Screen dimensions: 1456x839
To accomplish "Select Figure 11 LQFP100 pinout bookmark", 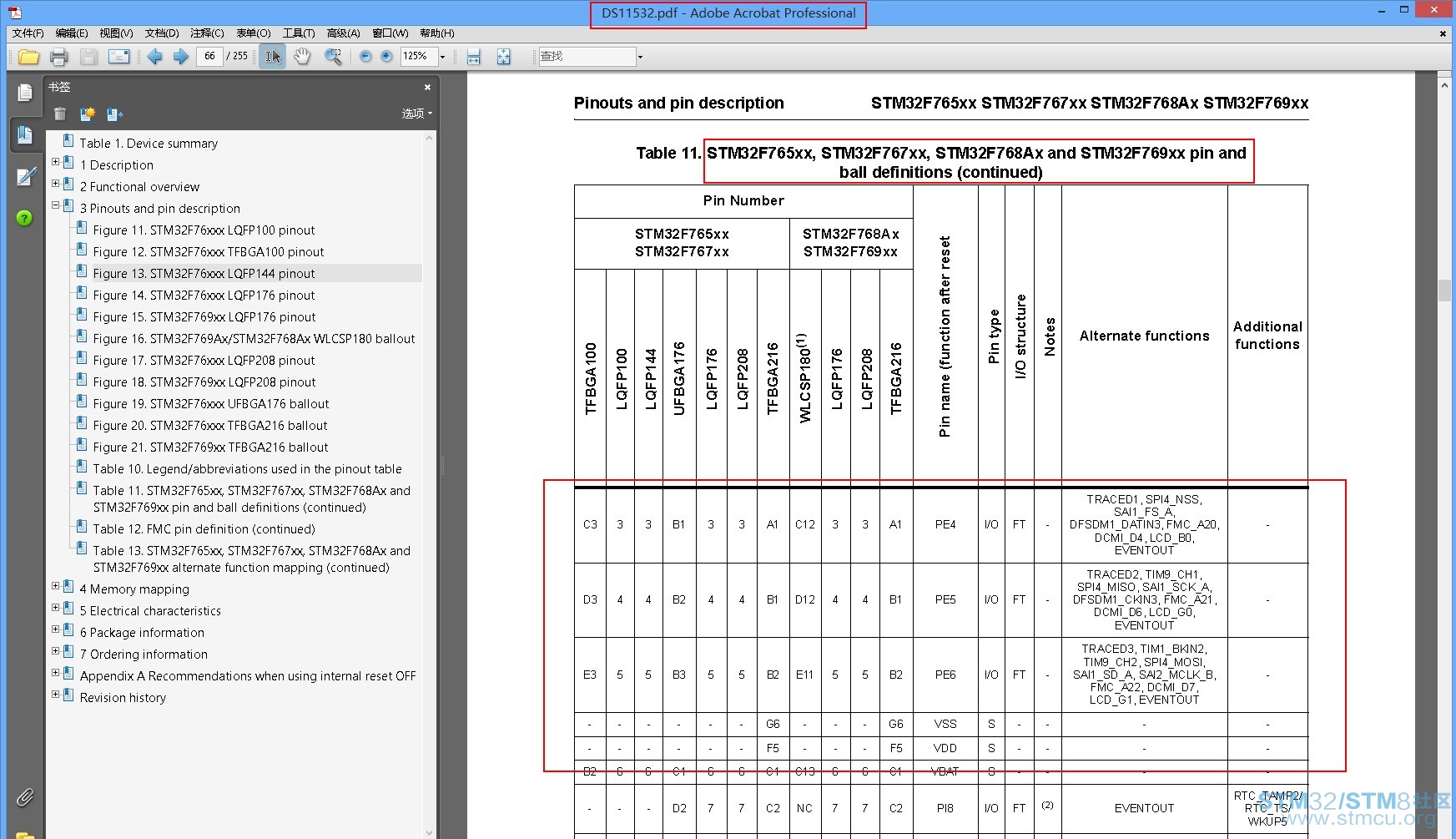I will (x=204, y=230).
